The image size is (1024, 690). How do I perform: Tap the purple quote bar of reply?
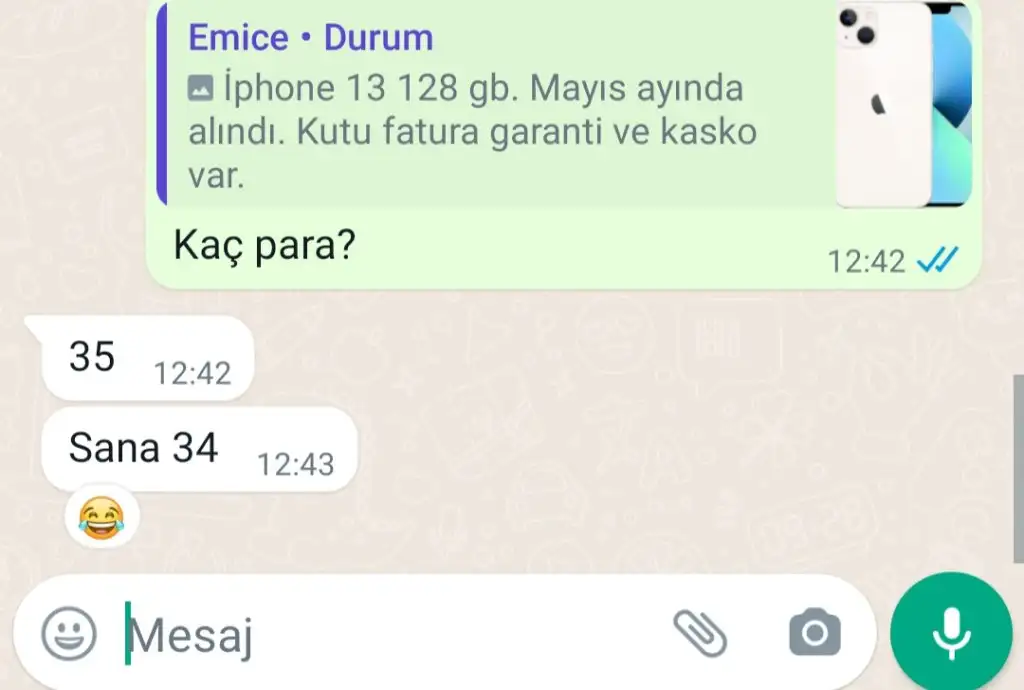[162, 104]
